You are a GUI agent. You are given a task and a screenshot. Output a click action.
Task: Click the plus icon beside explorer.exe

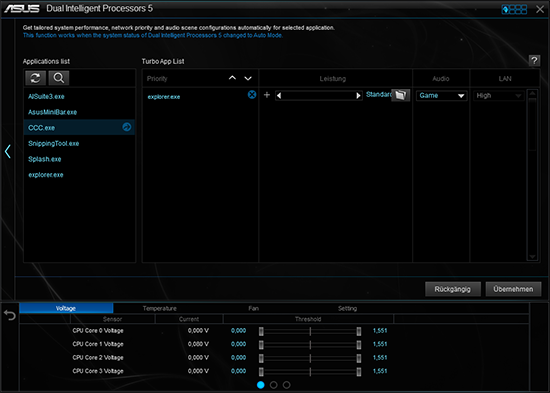pos(267,95)
